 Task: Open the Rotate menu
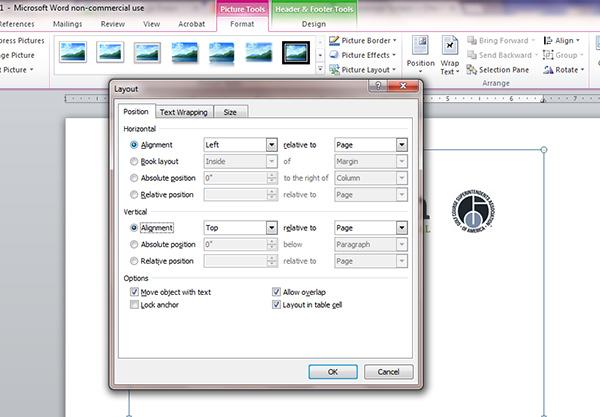(564, 71)
